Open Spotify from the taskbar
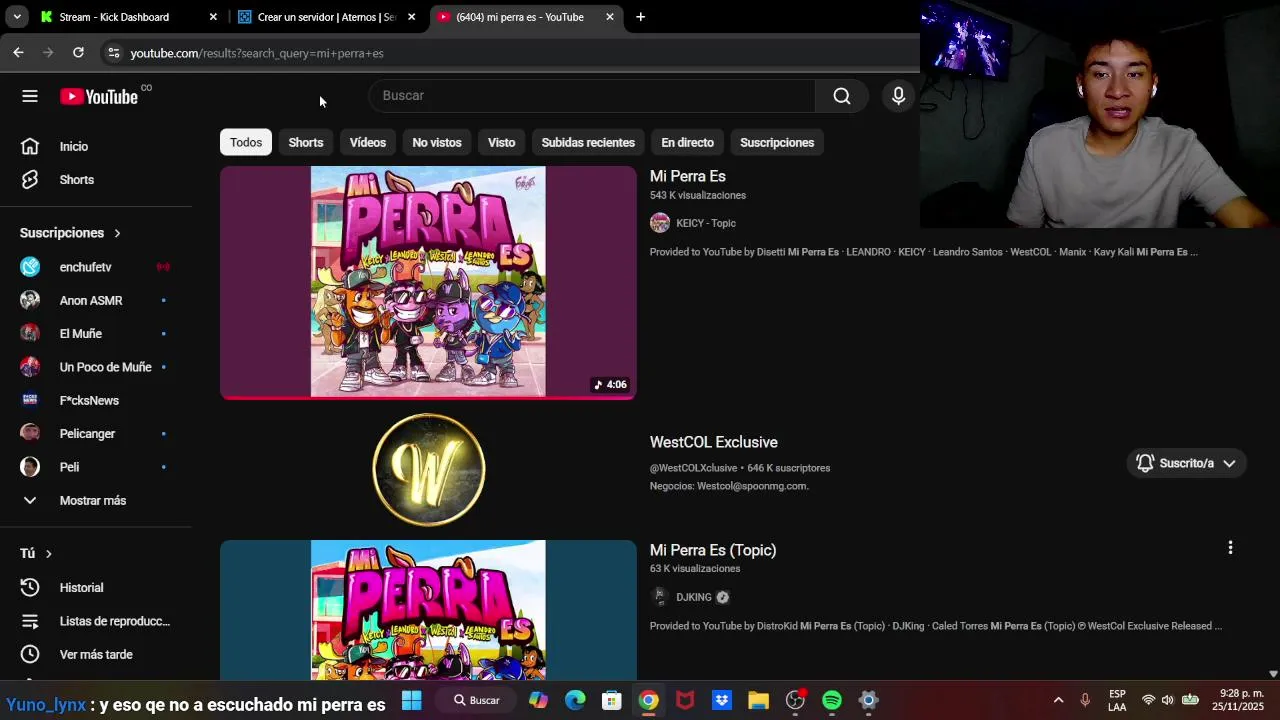This screenshot has height=720, width=1280. pos(832,700)
